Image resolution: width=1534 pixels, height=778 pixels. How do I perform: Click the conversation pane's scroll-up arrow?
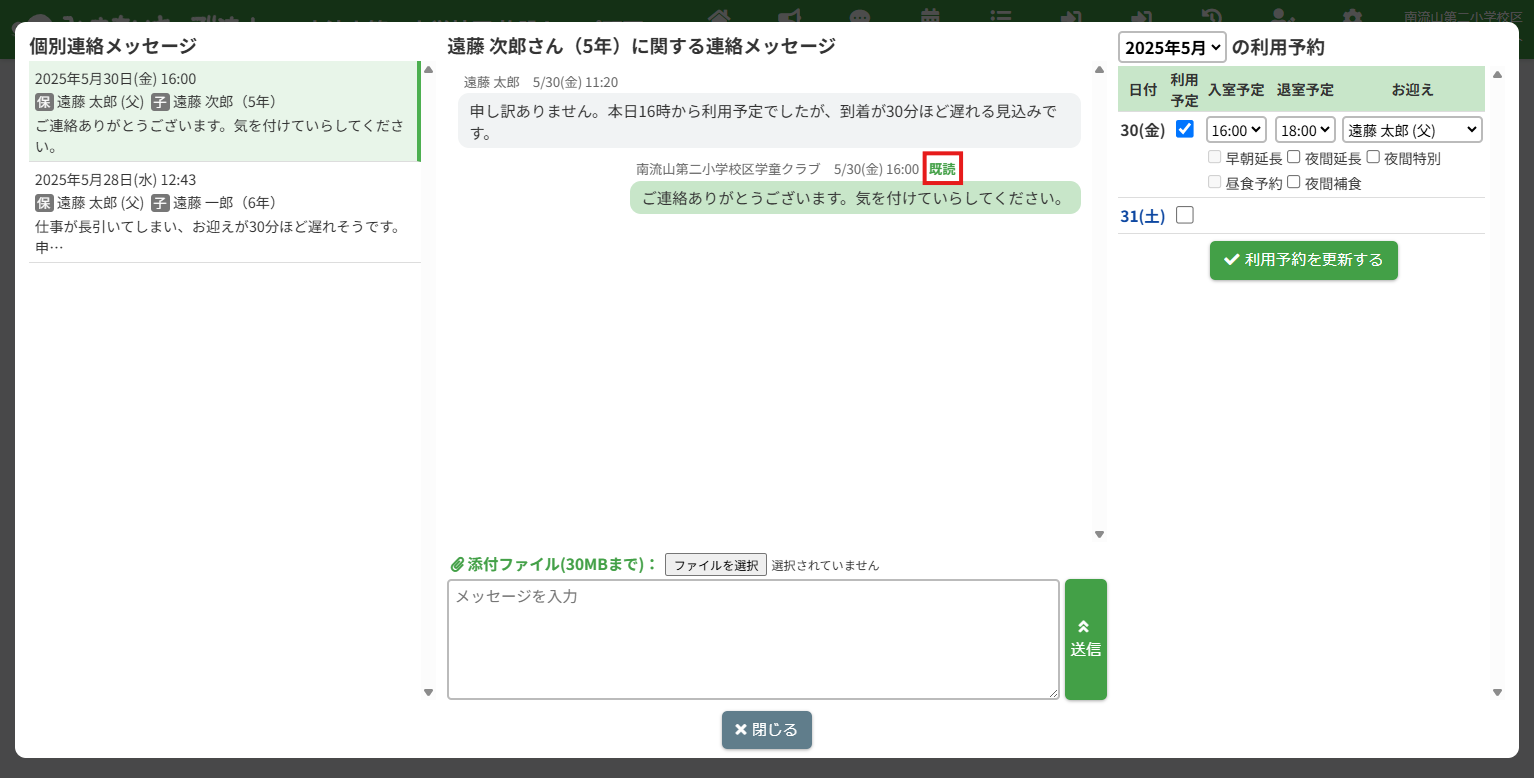coord(1099,70)
